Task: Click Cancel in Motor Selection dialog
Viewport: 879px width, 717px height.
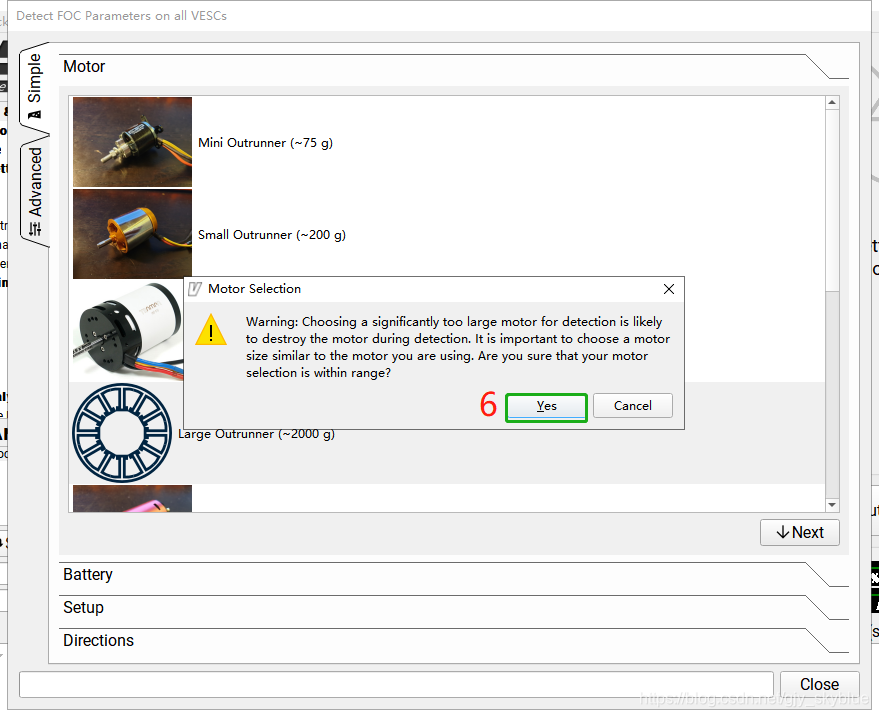Action: [x=632, y=406]
